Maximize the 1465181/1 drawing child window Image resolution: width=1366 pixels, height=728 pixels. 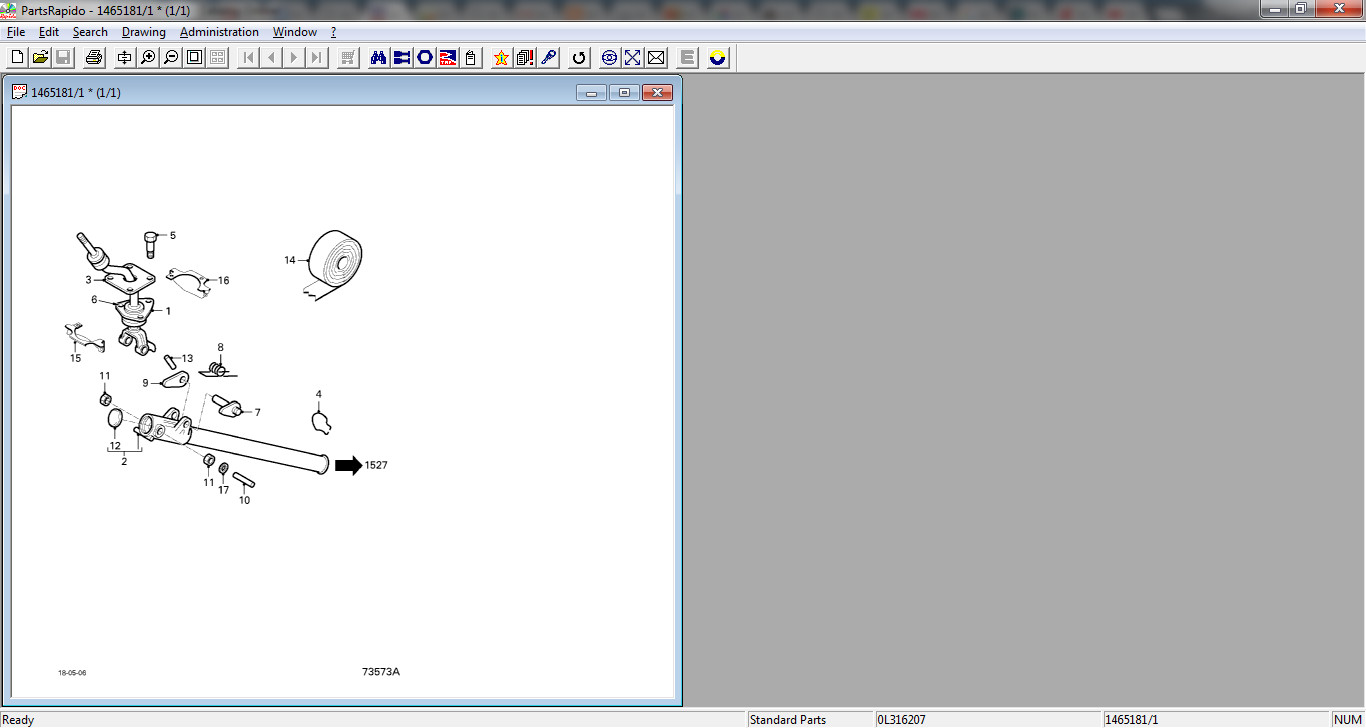tap(624, 93)
